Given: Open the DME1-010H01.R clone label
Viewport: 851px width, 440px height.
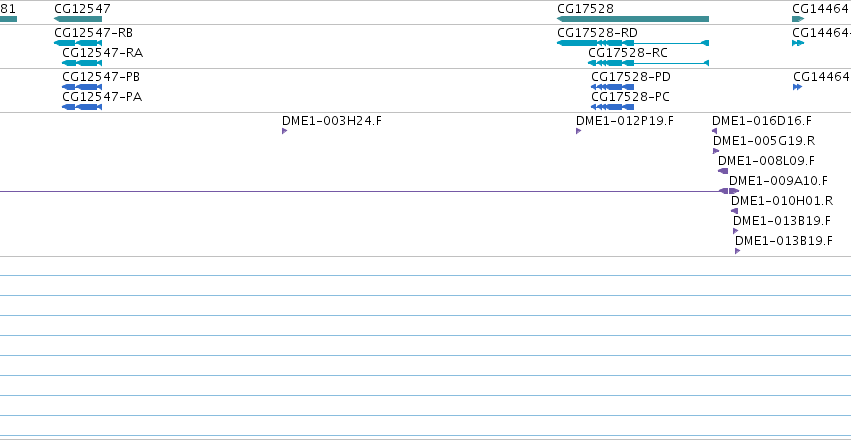Looking at the screenshot, I should pyautogui.click(x=782, y=201).
